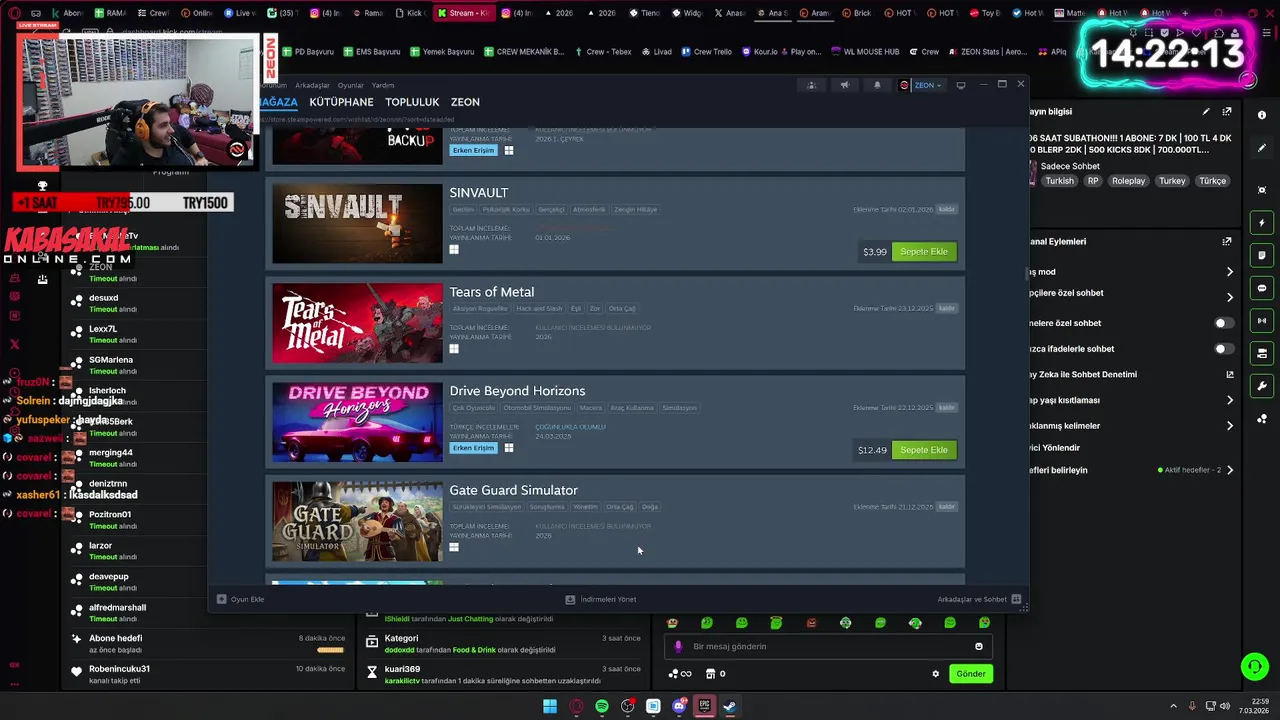This screenshot has height=720, width=1280.
Task: Open Steam friends activity icon in header
Action: tap(811, 85)
